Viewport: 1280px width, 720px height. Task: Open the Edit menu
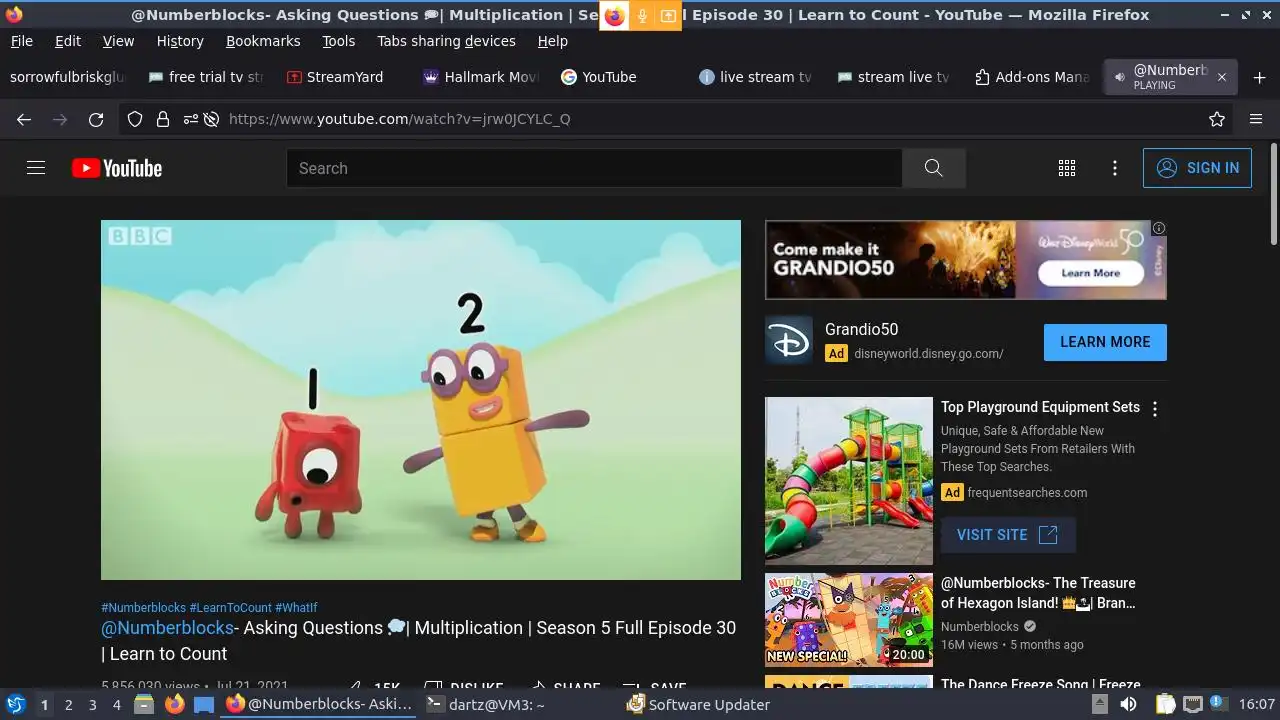(68, 41)
